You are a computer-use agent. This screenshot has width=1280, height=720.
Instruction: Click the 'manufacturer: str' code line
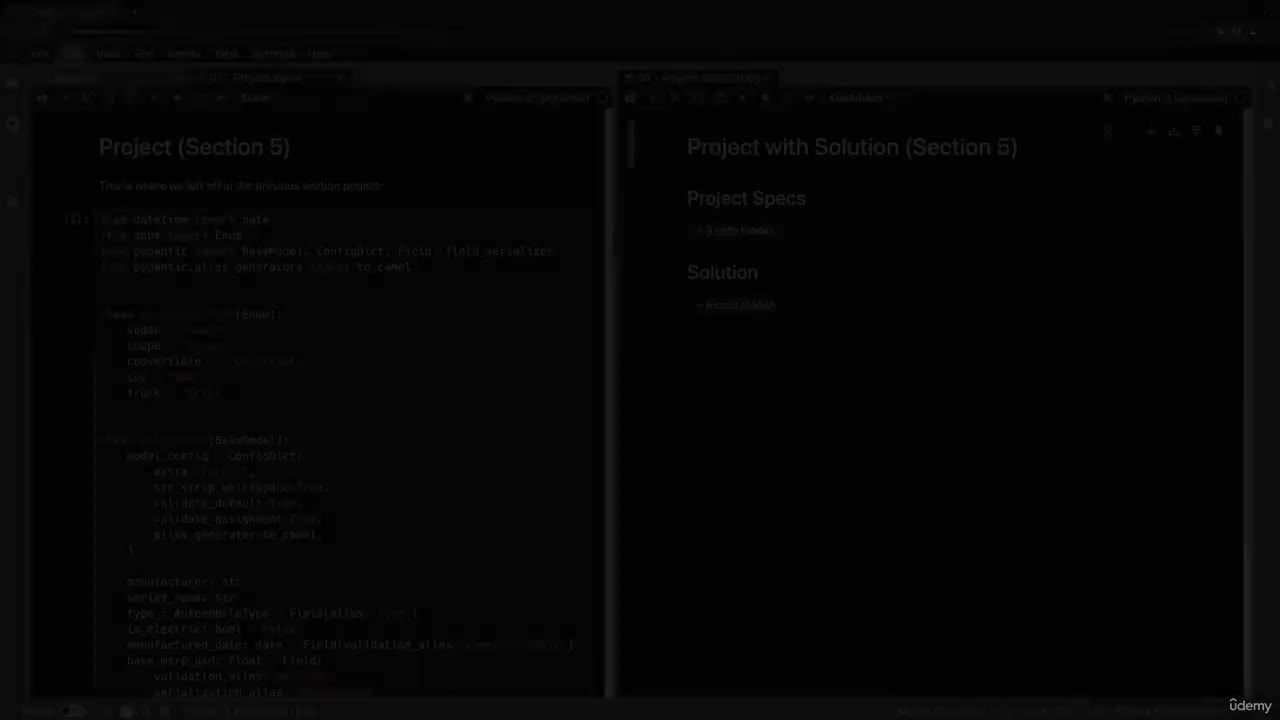184,581
